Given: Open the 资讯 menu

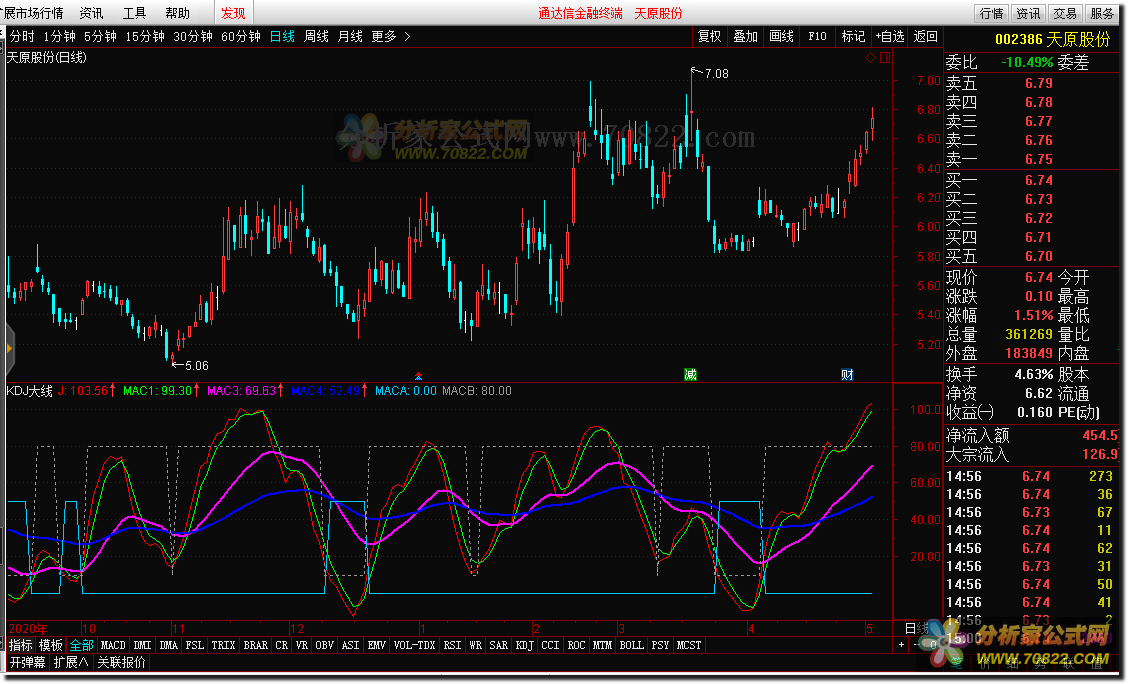Looking at the screenshot, I should (91, 13).
